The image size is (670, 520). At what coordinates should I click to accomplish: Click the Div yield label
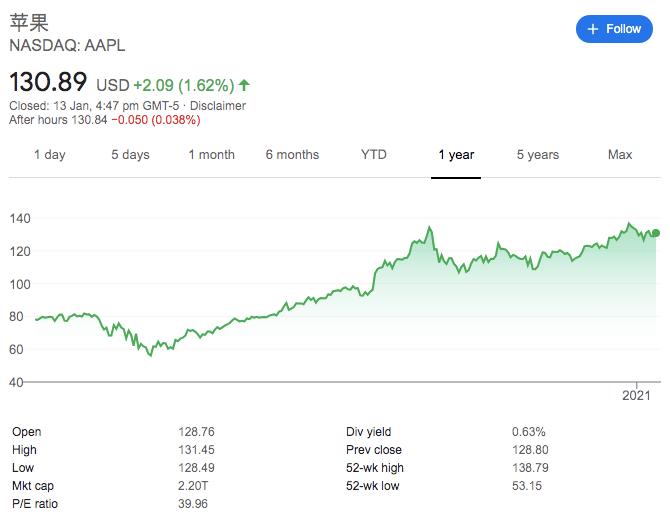pos(368,432)
